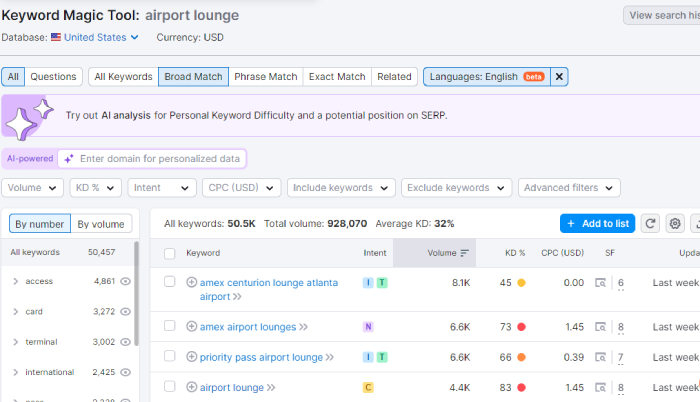Check the amex airport lounges row checkbox
Screen dimensions: 700x402
click(169, 326)
